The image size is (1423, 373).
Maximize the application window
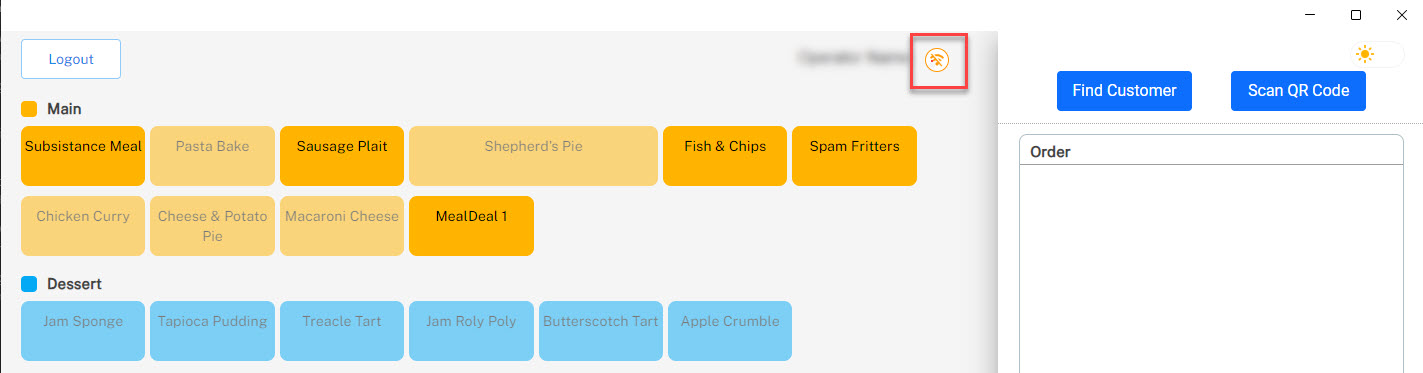pos(1356,14)
